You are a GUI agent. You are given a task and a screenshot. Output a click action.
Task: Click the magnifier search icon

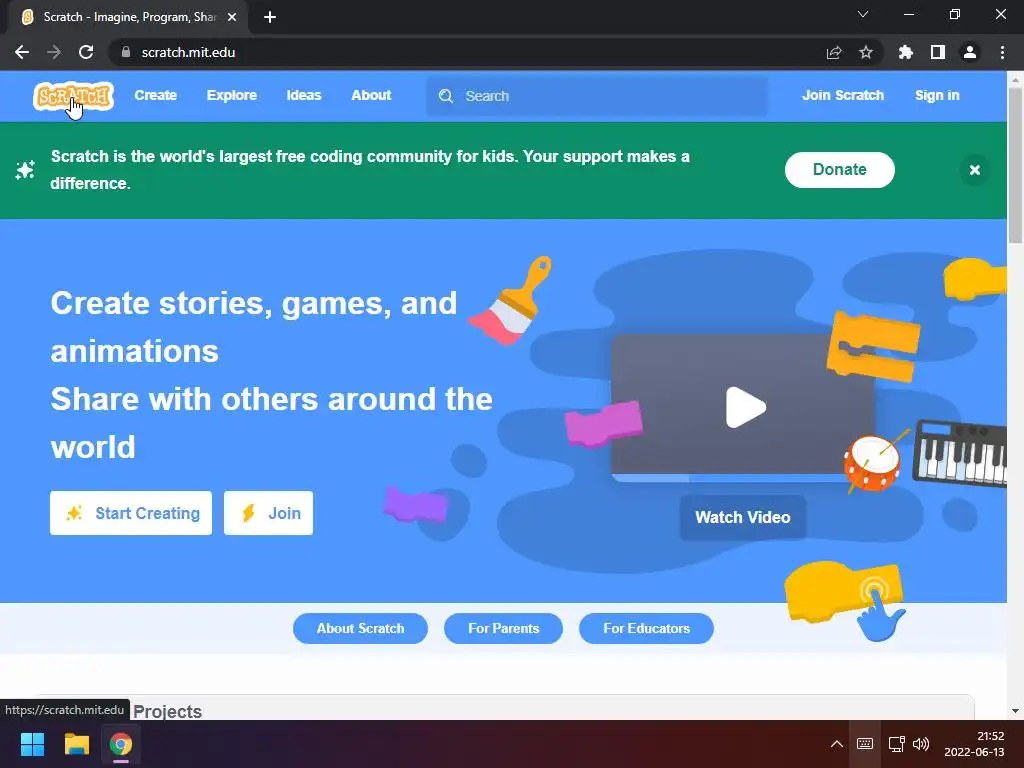[446, 96]
